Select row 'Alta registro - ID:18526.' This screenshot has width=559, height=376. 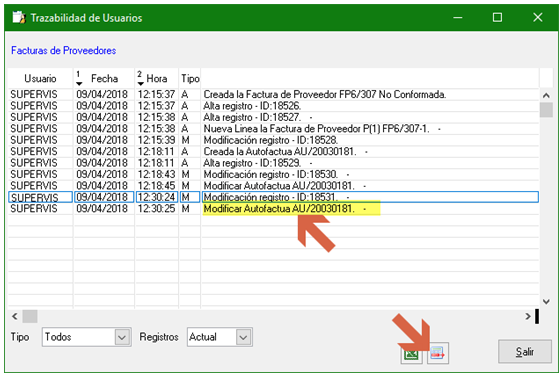pos(273,106)
